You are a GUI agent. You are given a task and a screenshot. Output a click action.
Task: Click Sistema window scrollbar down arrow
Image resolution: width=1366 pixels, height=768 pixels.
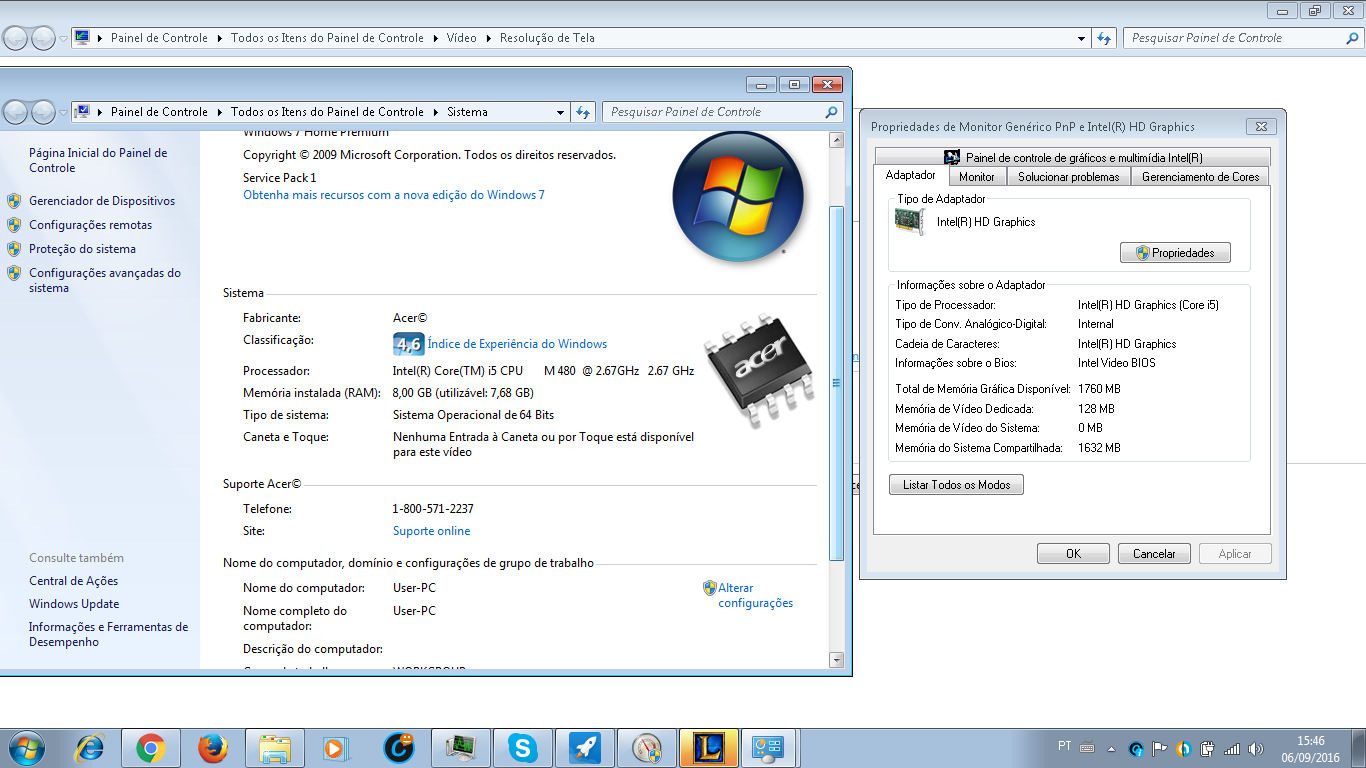tap(837, 660)
